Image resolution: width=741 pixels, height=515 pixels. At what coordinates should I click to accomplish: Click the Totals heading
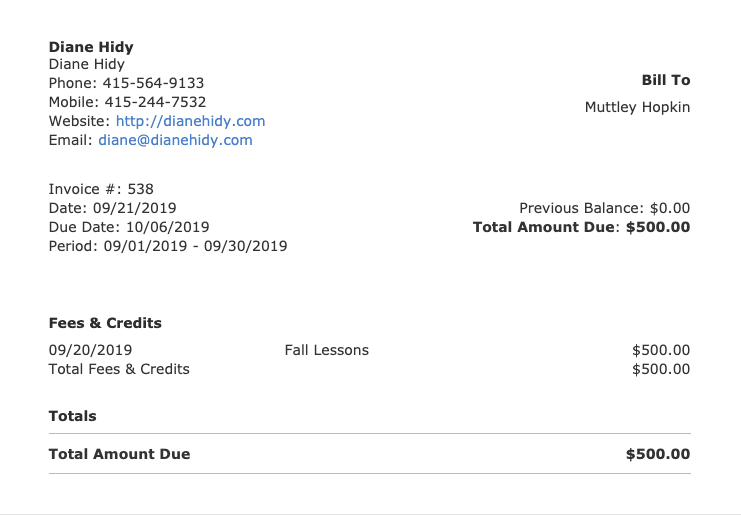click(x=72, y=416)
